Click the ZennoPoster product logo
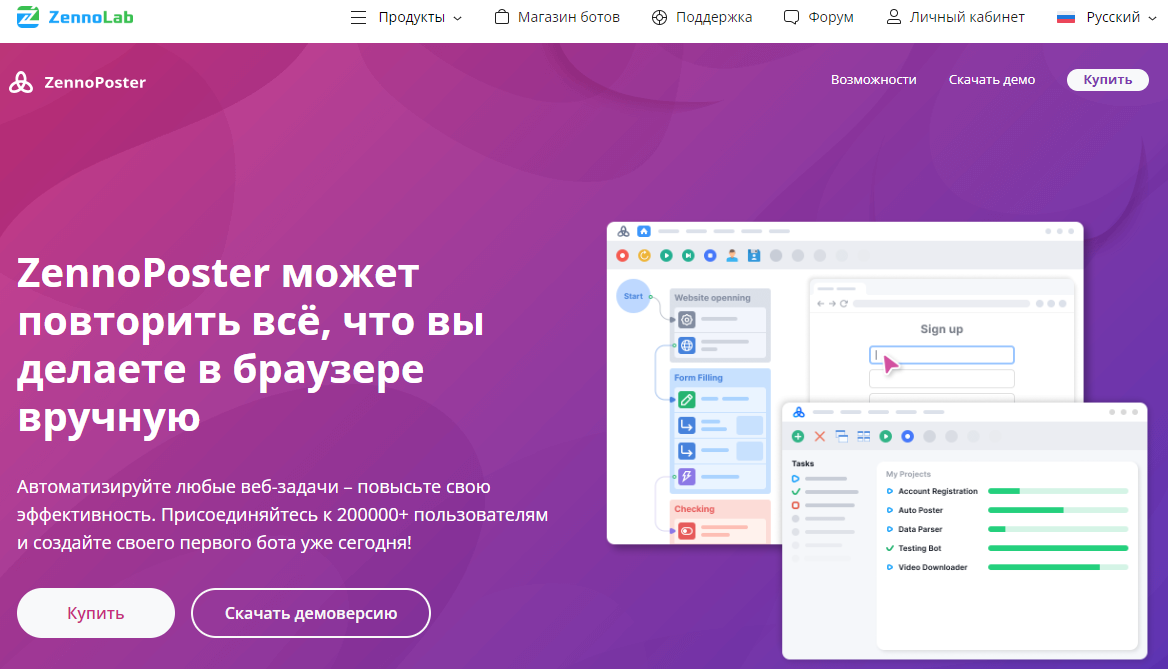1168x669 pixels. click(x=77, y=82)
